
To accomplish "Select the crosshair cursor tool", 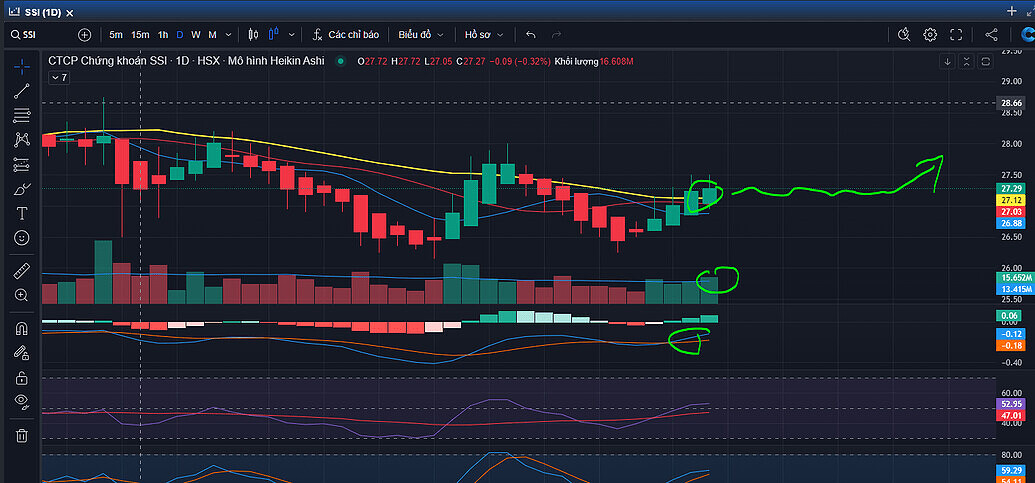I will tap(22, 67).
